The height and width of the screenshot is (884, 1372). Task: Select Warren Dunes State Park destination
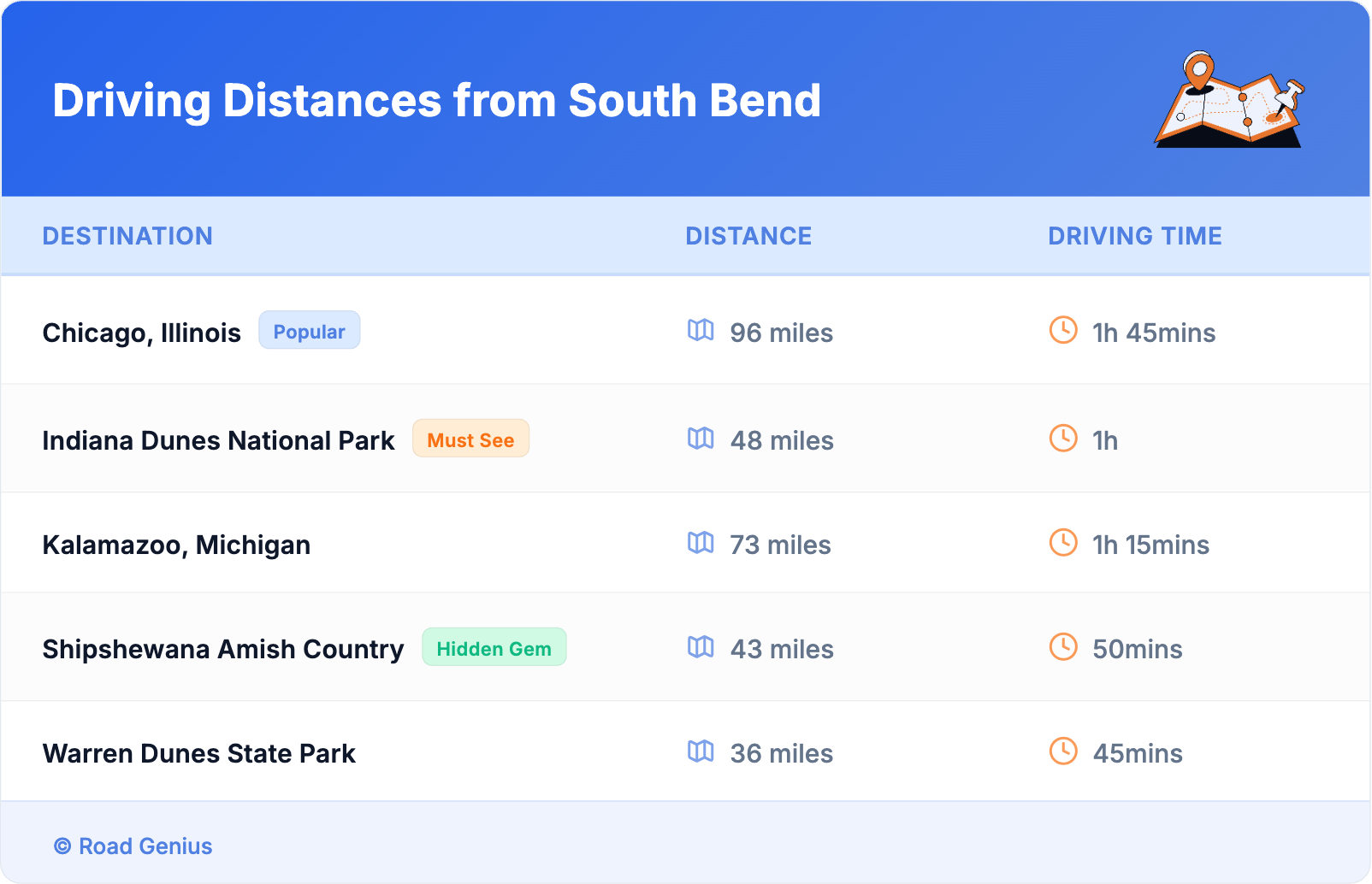point(199,753)
